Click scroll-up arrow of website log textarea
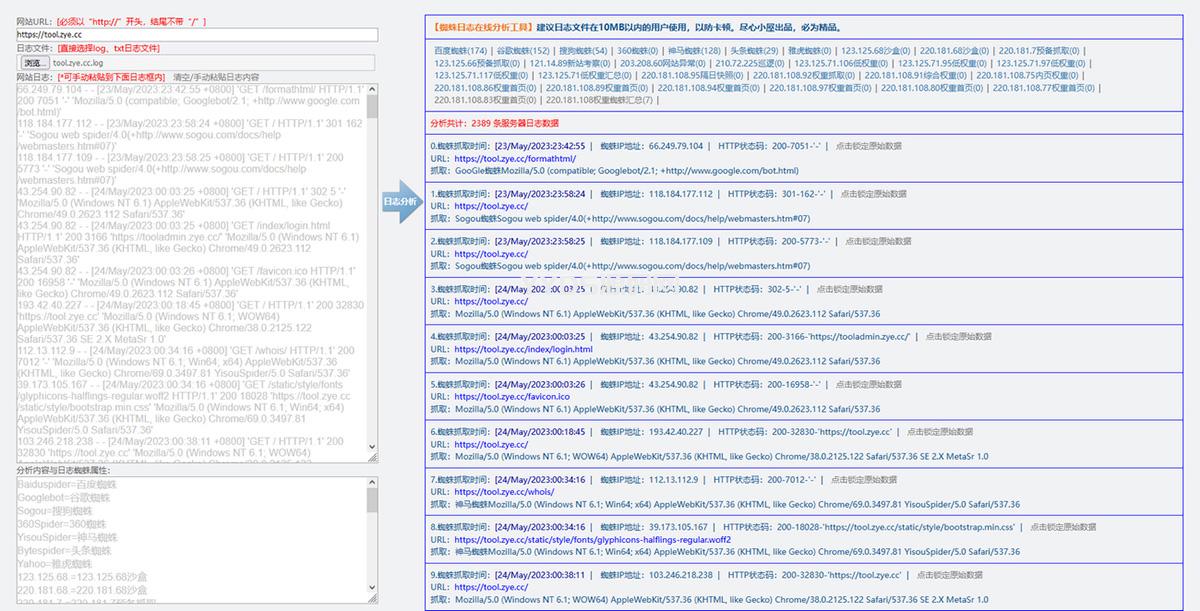 coord(373,91)
